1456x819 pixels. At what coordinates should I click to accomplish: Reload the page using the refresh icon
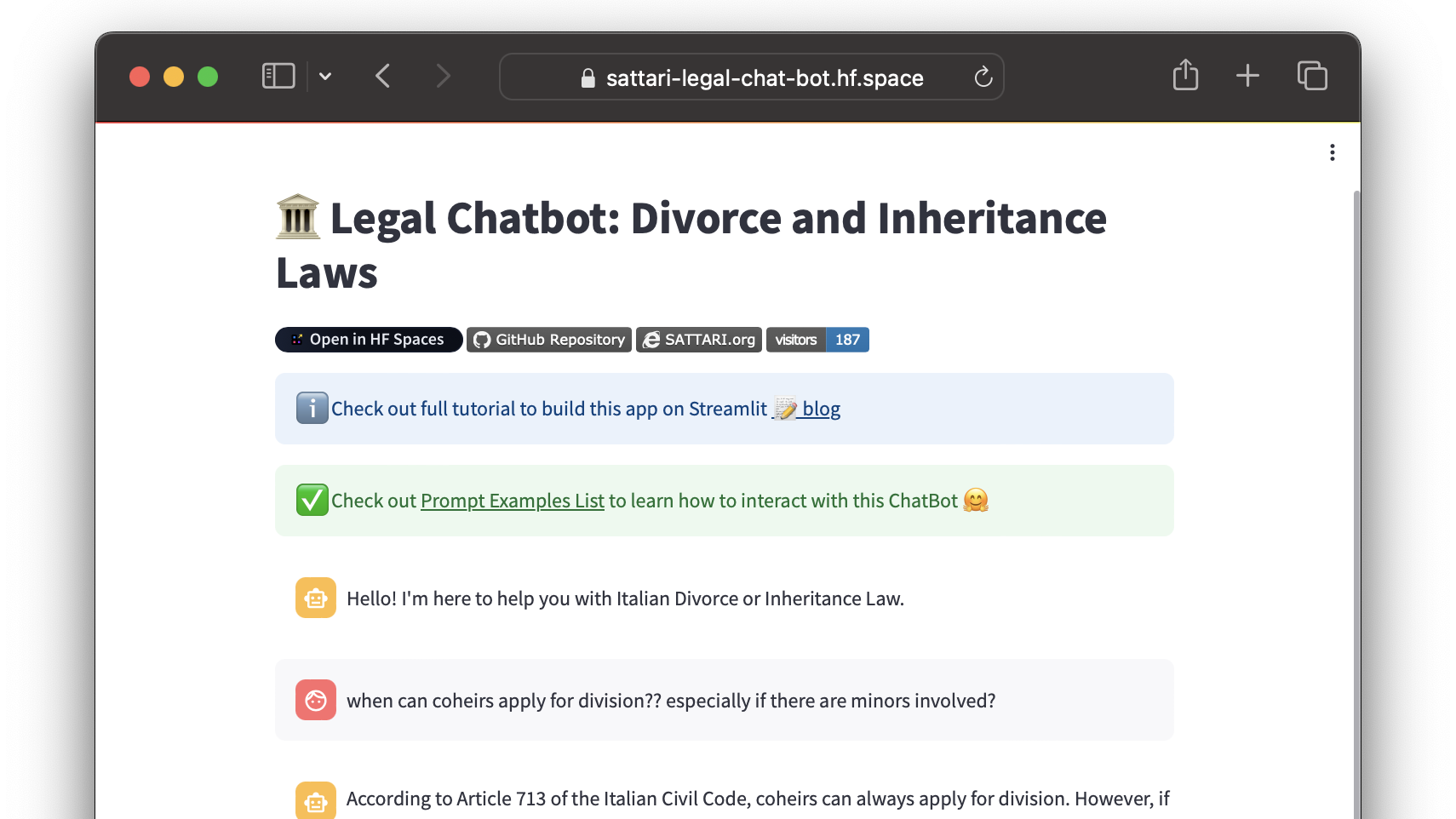pos(983,77)
